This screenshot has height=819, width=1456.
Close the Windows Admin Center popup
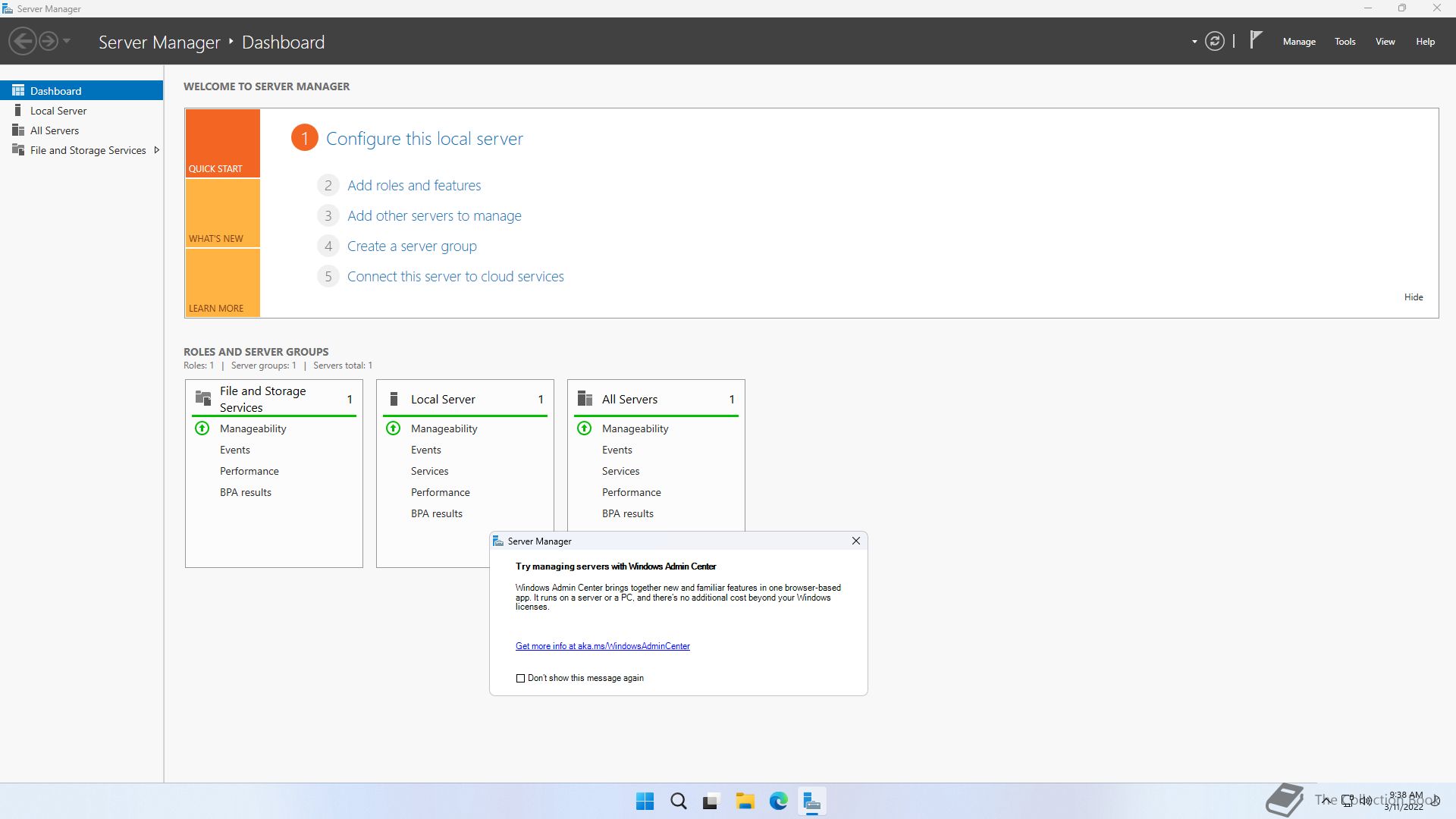click(856, 541)
